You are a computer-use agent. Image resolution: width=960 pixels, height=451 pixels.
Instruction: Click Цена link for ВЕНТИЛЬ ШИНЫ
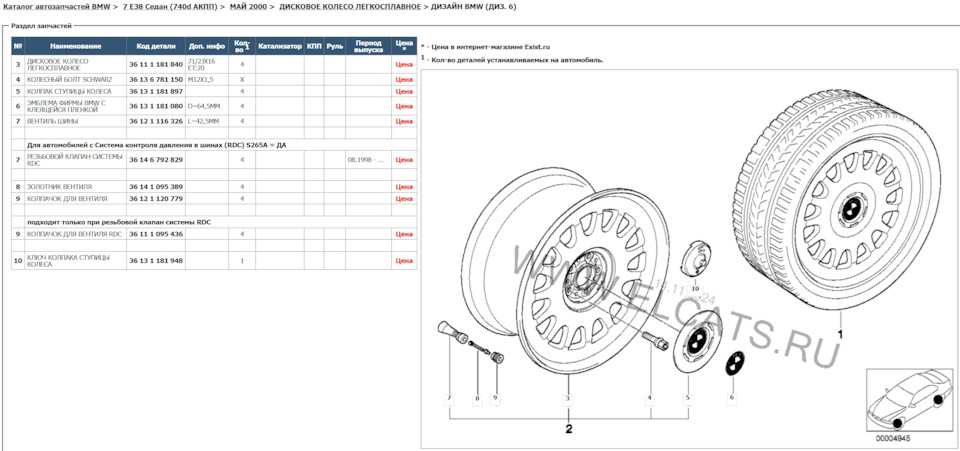pyautogui.click(x=404, y=121)
